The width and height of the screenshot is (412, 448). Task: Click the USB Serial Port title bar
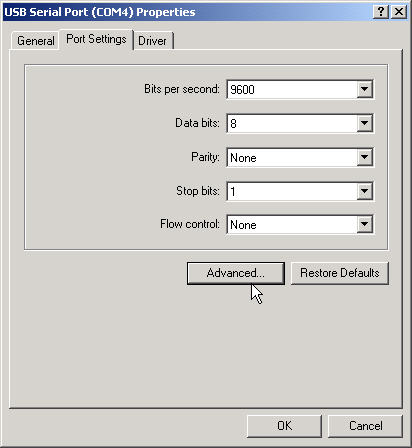[x=187, y=12]
